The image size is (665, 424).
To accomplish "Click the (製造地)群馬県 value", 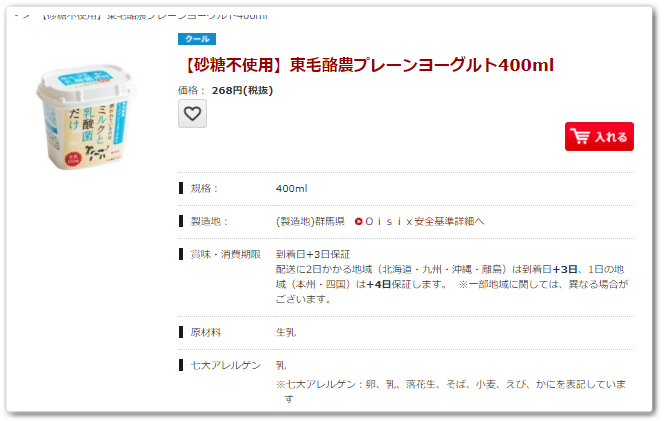I will 310,221.
